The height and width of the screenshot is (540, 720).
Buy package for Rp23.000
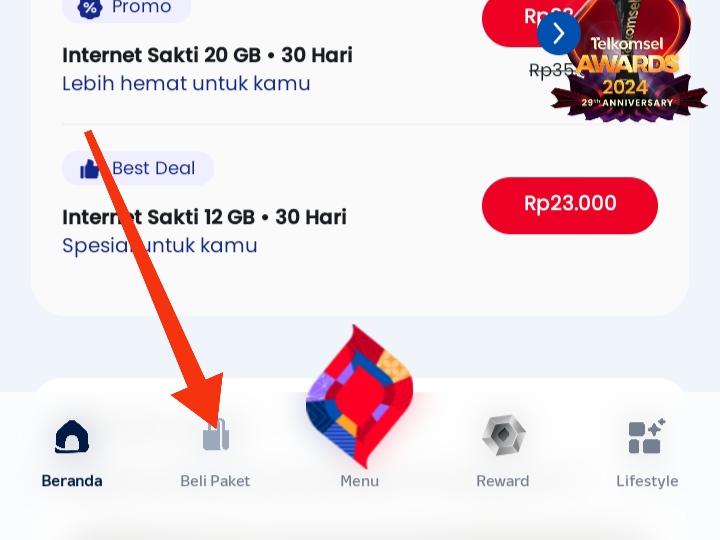570,205
